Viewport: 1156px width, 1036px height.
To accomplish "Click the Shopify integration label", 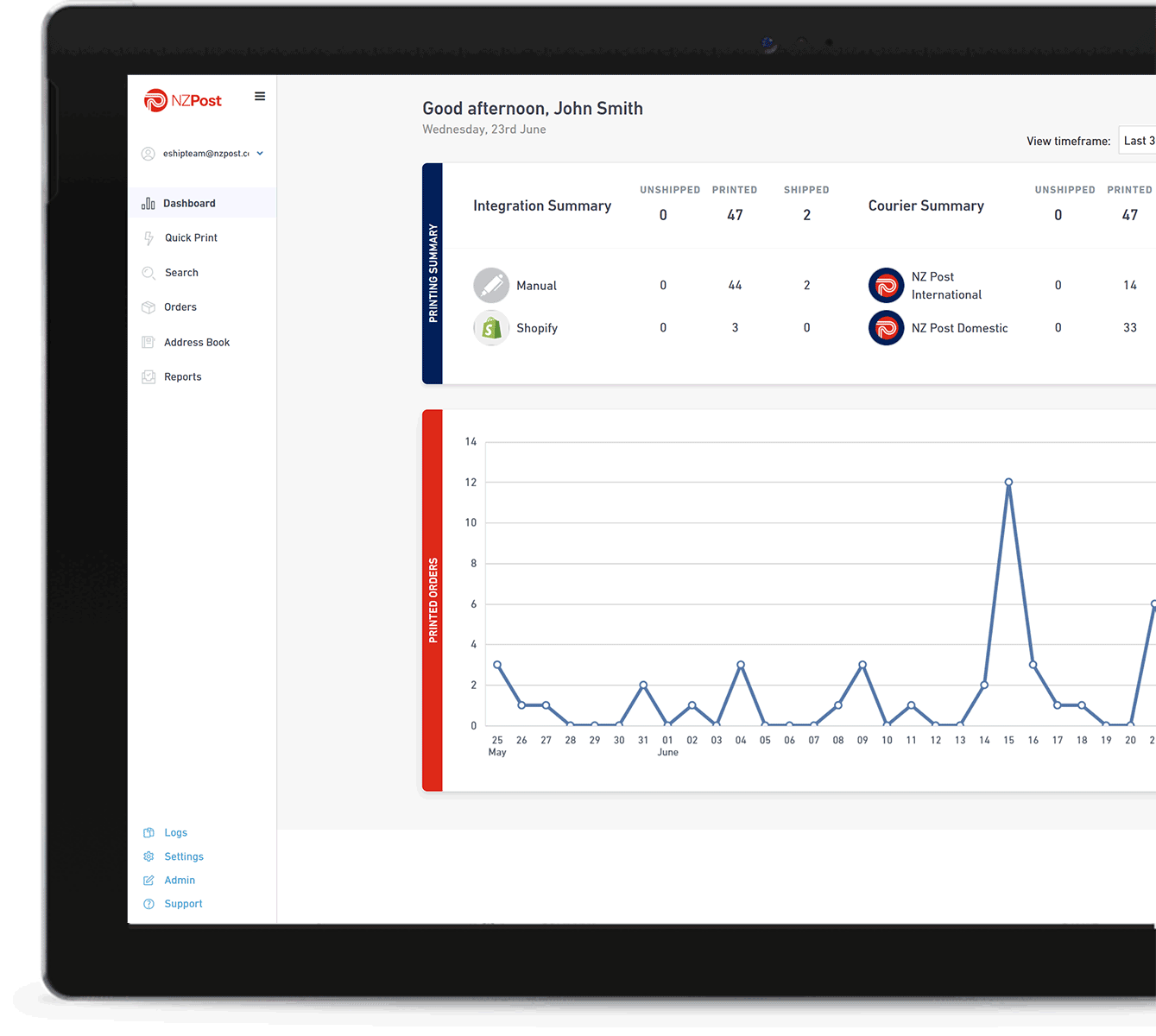I will click(x=537, y=328).
